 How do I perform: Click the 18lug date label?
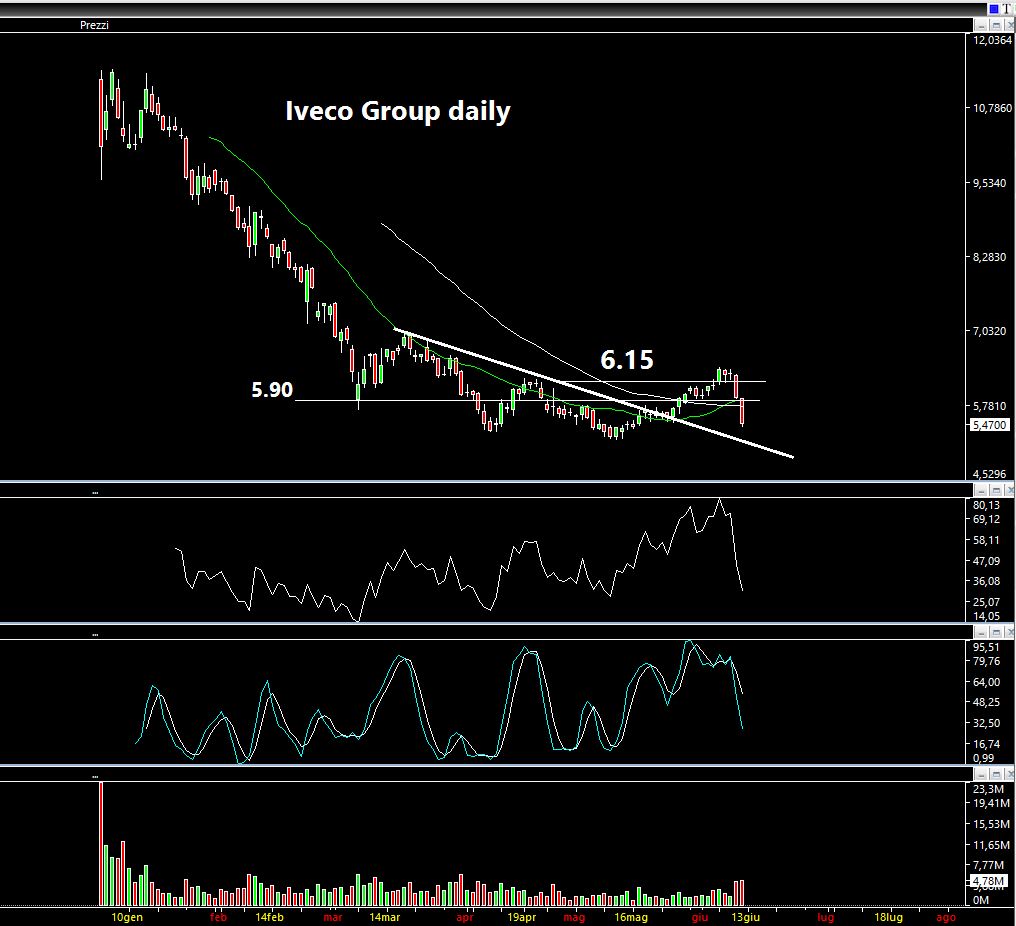(x=888, y=917)
